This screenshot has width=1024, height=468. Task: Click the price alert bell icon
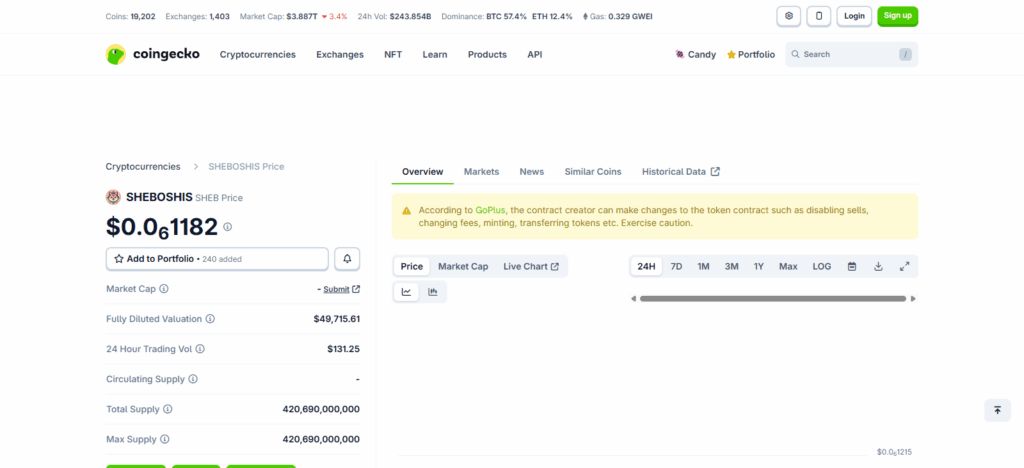(x=347, y=258)
